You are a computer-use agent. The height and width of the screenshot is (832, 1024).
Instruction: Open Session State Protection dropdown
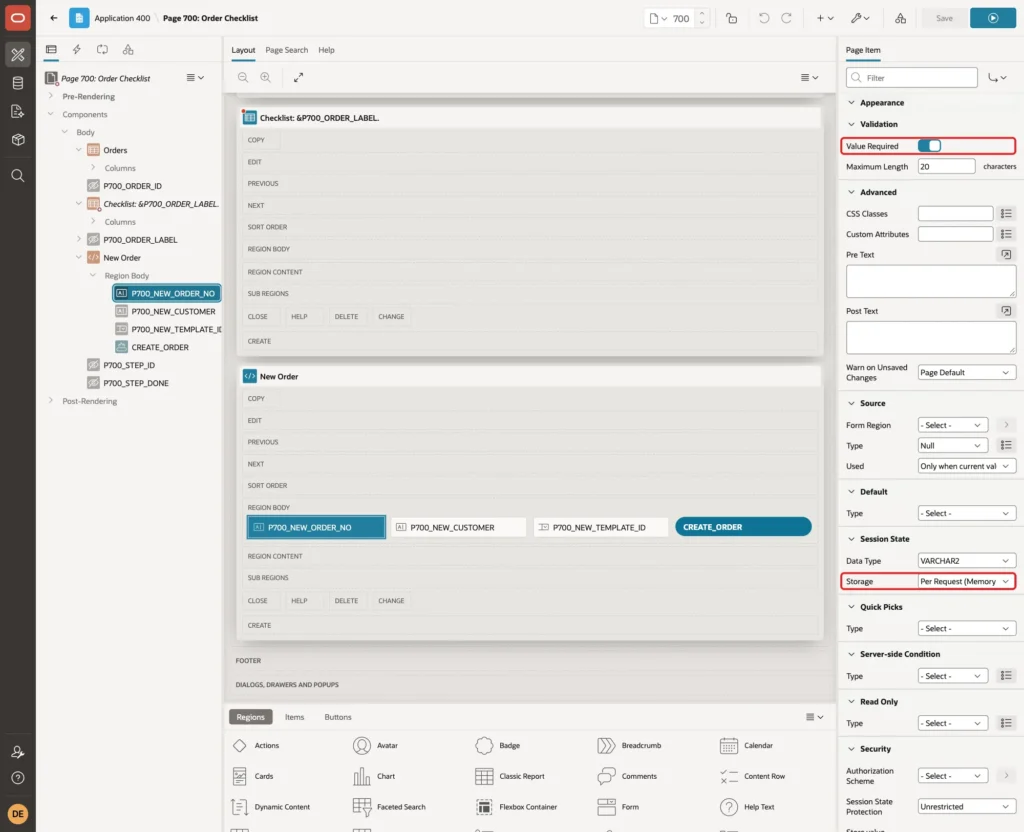(966, 807)
